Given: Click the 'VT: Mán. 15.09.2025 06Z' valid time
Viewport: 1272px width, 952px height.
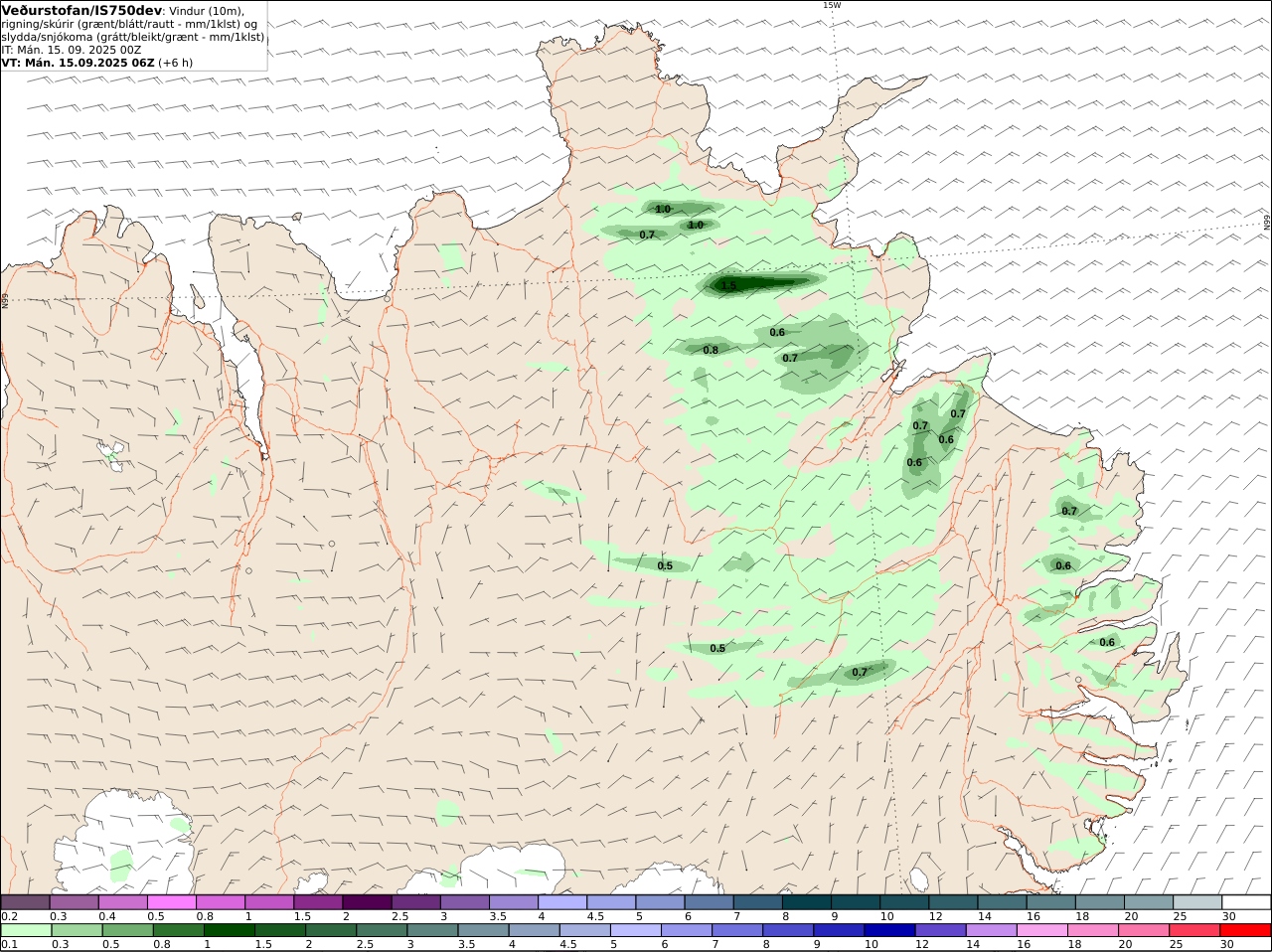Looking at the screenshot, I should pos(78,63).
